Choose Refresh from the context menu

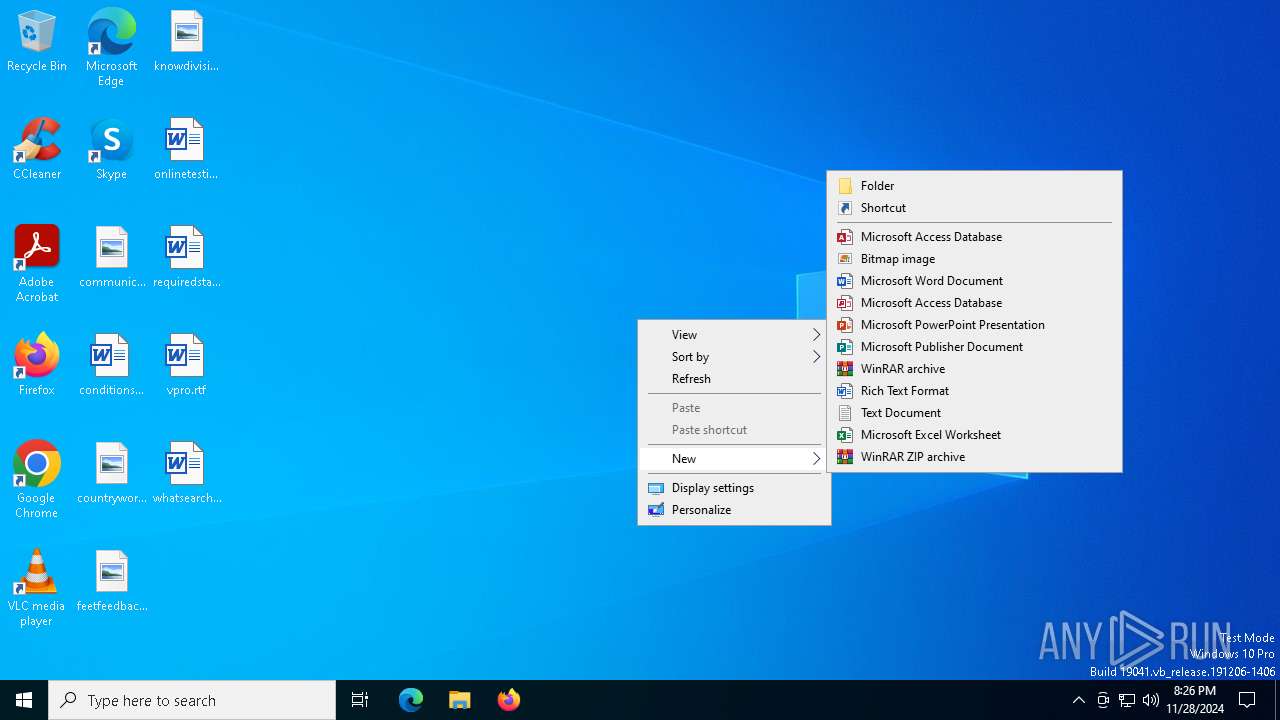point(734,379)
